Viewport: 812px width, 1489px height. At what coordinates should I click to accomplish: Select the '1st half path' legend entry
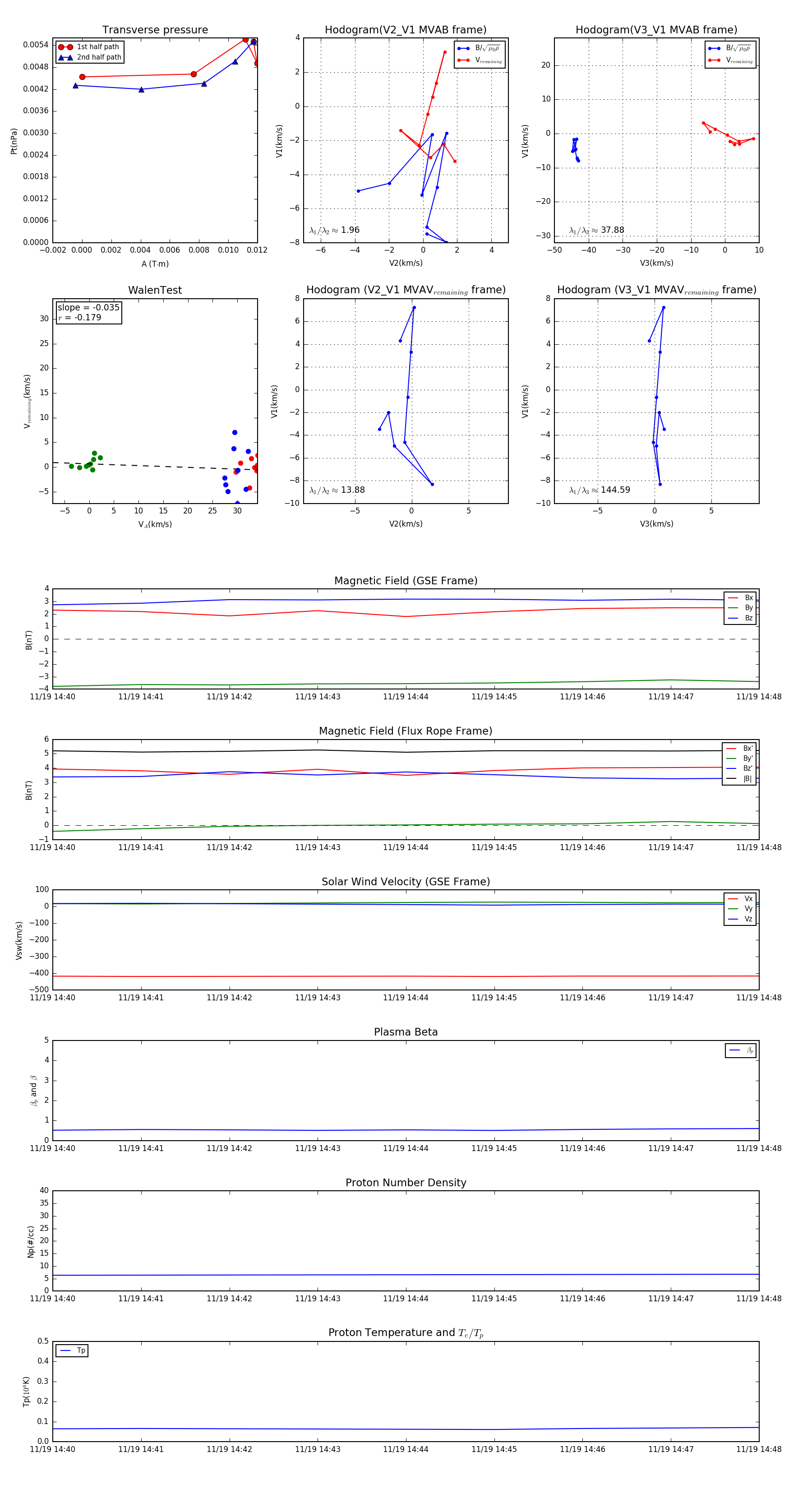[x=89, y=47]
